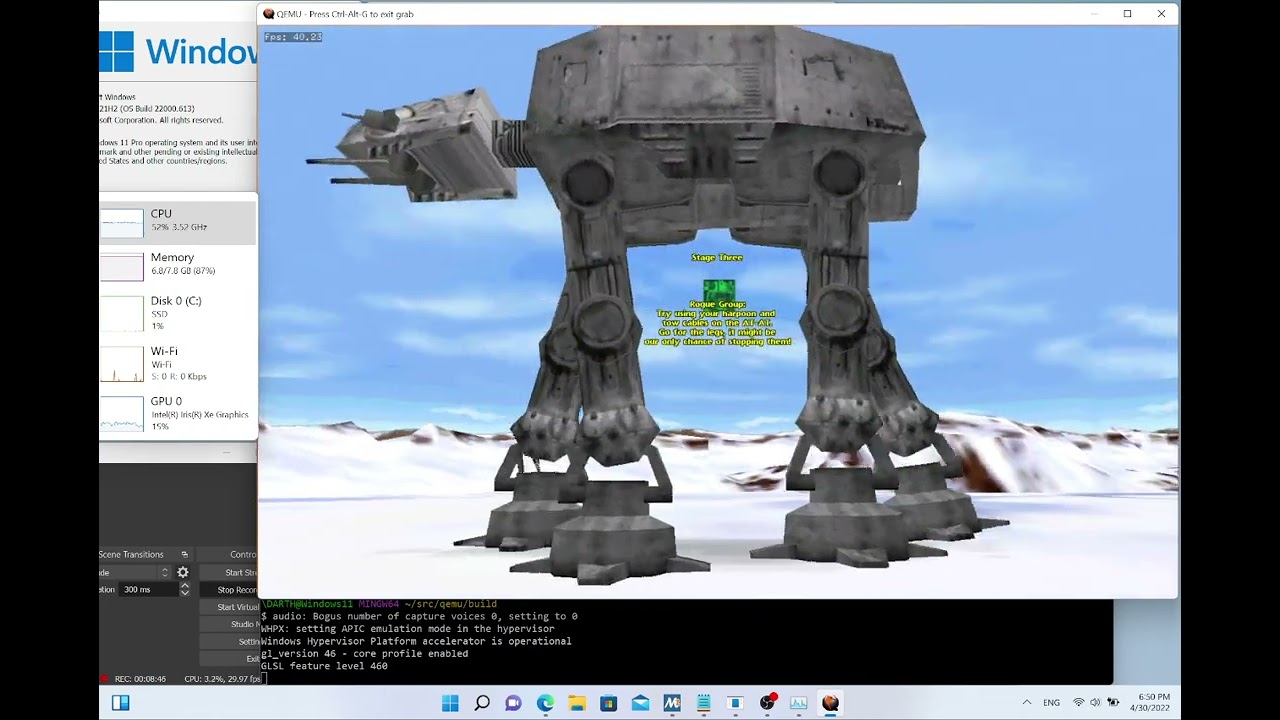Viewport: 1280px width, 720px height.
Task: Click 'REC: 00:08:46' in OBS status
Action: click(x=140, y=679)
